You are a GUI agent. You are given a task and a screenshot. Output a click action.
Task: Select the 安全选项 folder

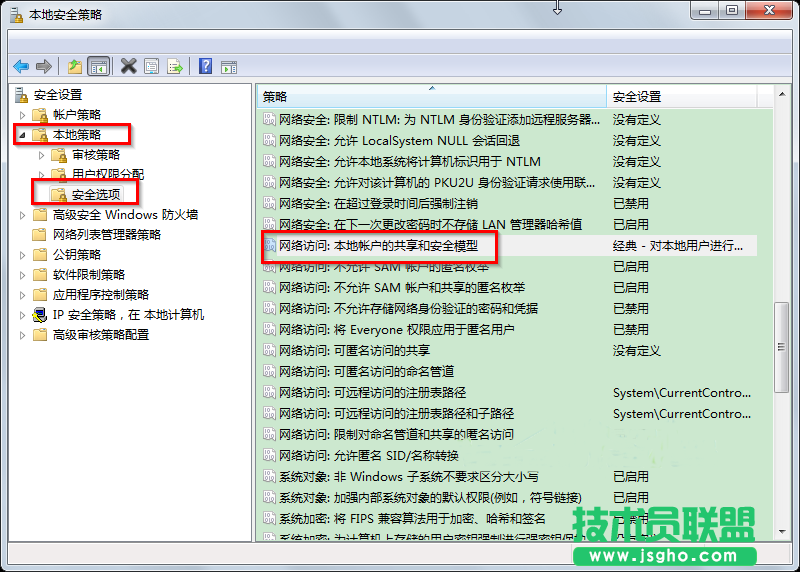[96, 194]
